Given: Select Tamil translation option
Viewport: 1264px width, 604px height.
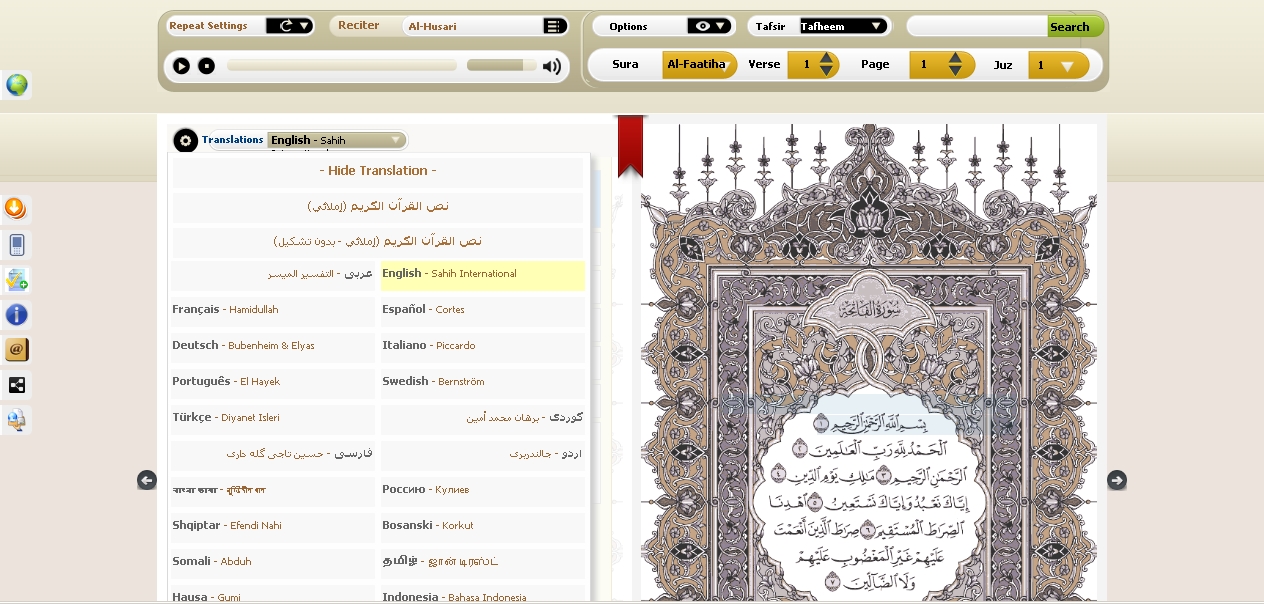Looking at the screenshot, I should [482, 562].
